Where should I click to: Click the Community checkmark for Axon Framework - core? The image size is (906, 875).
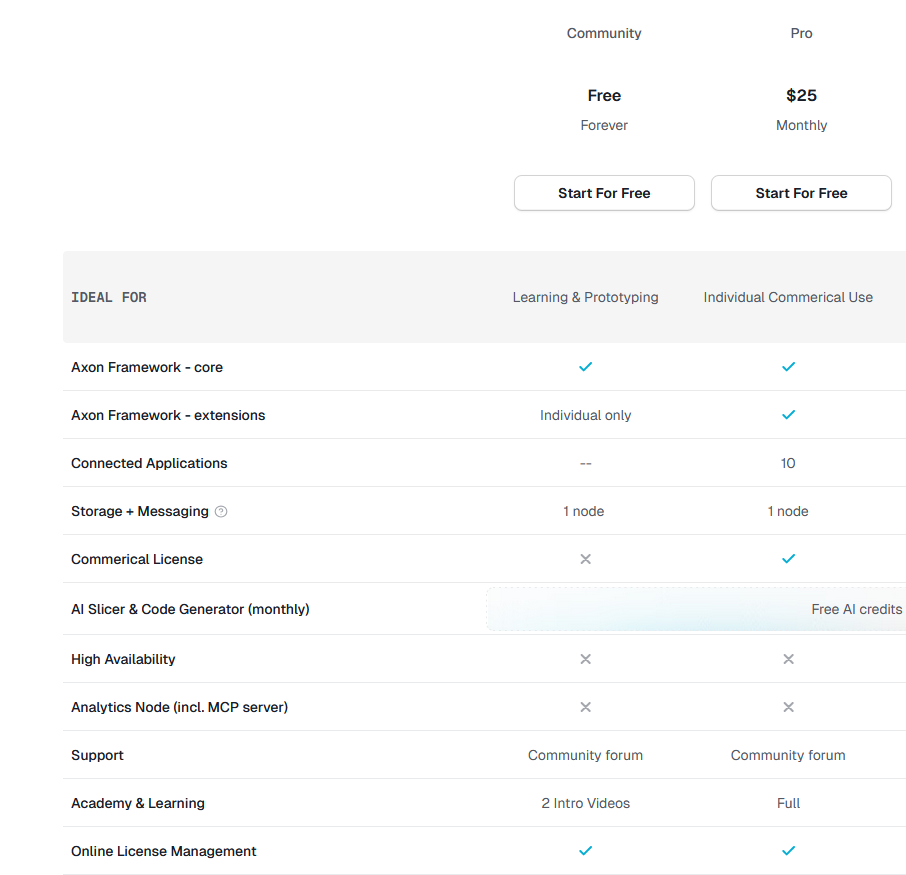click(x=586, y=367)
